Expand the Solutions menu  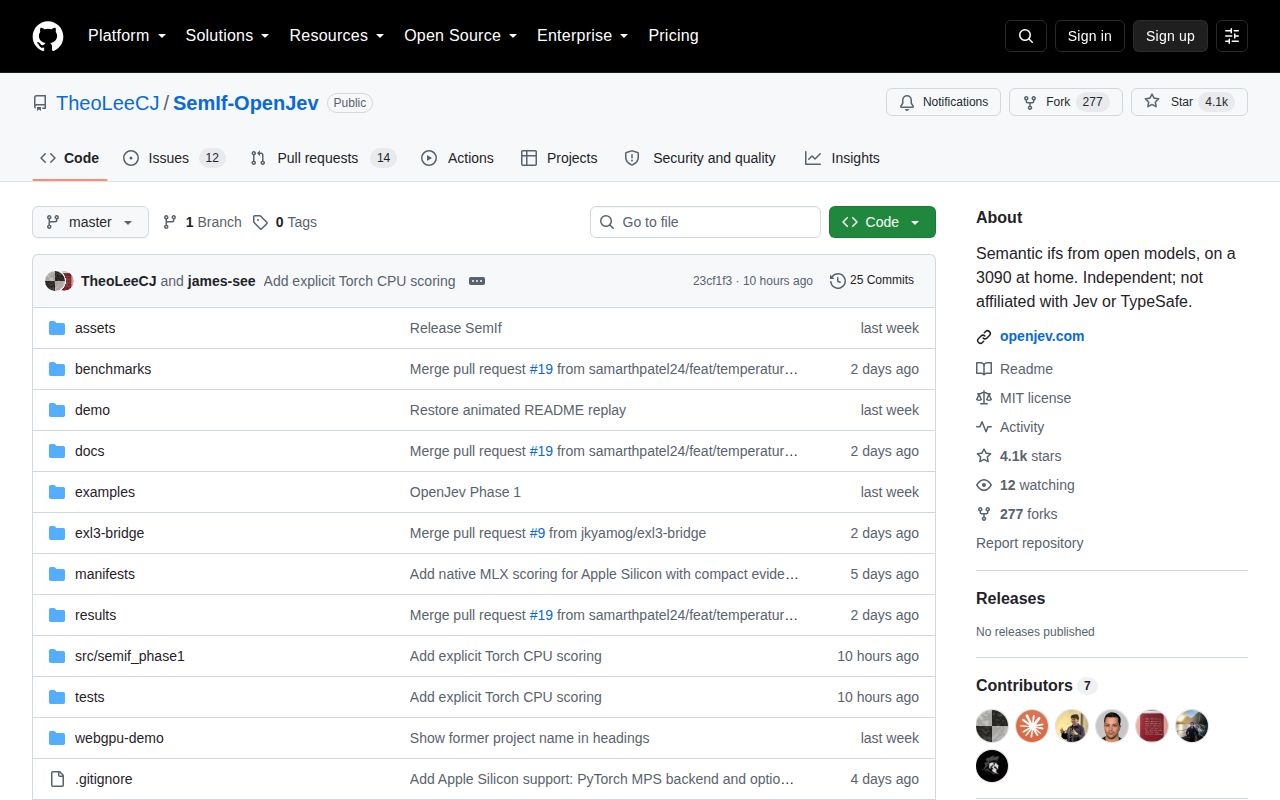point(227,36)
